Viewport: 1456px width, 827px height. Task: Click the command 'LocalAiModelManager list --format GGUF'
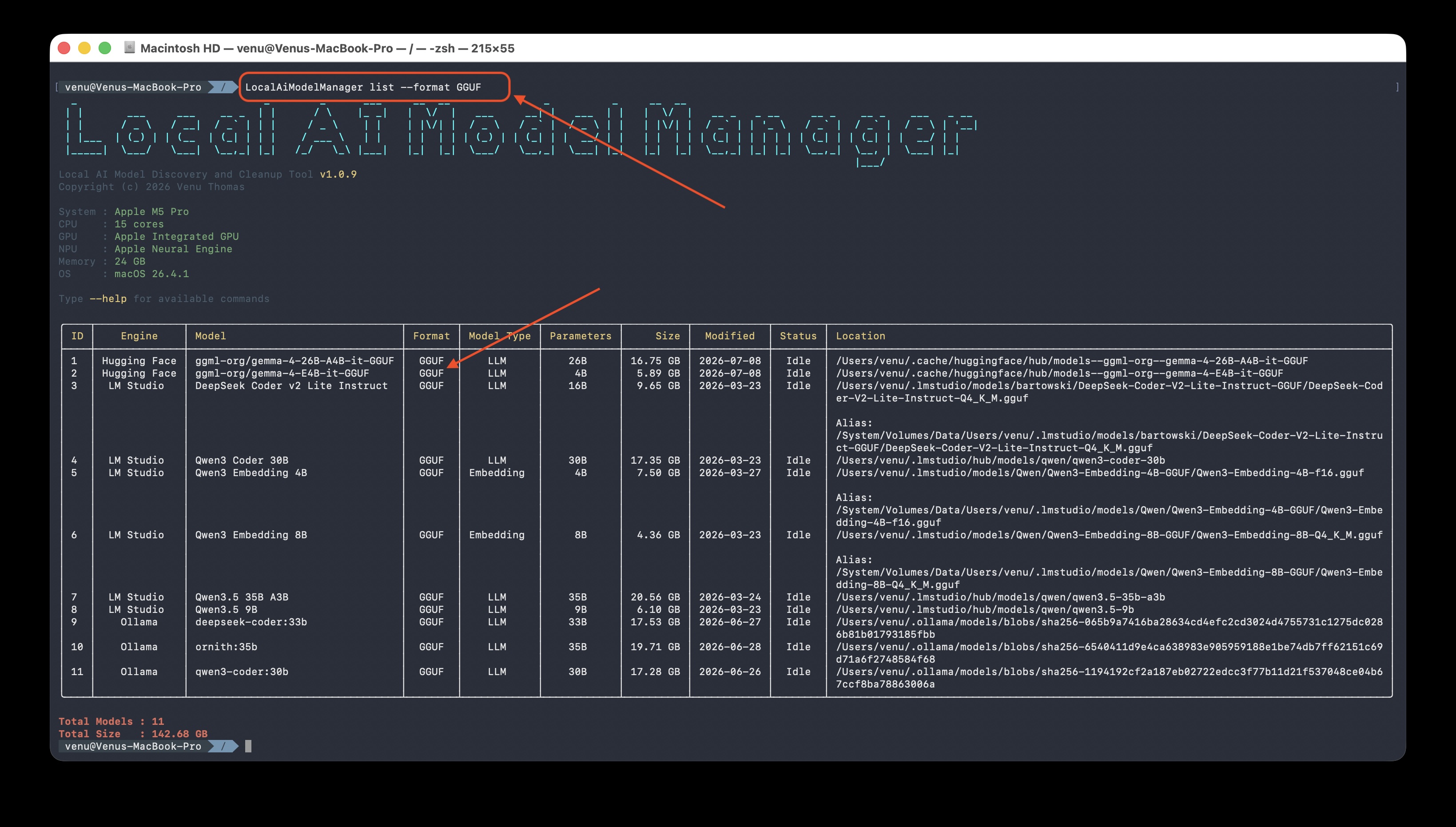(363, 87)
